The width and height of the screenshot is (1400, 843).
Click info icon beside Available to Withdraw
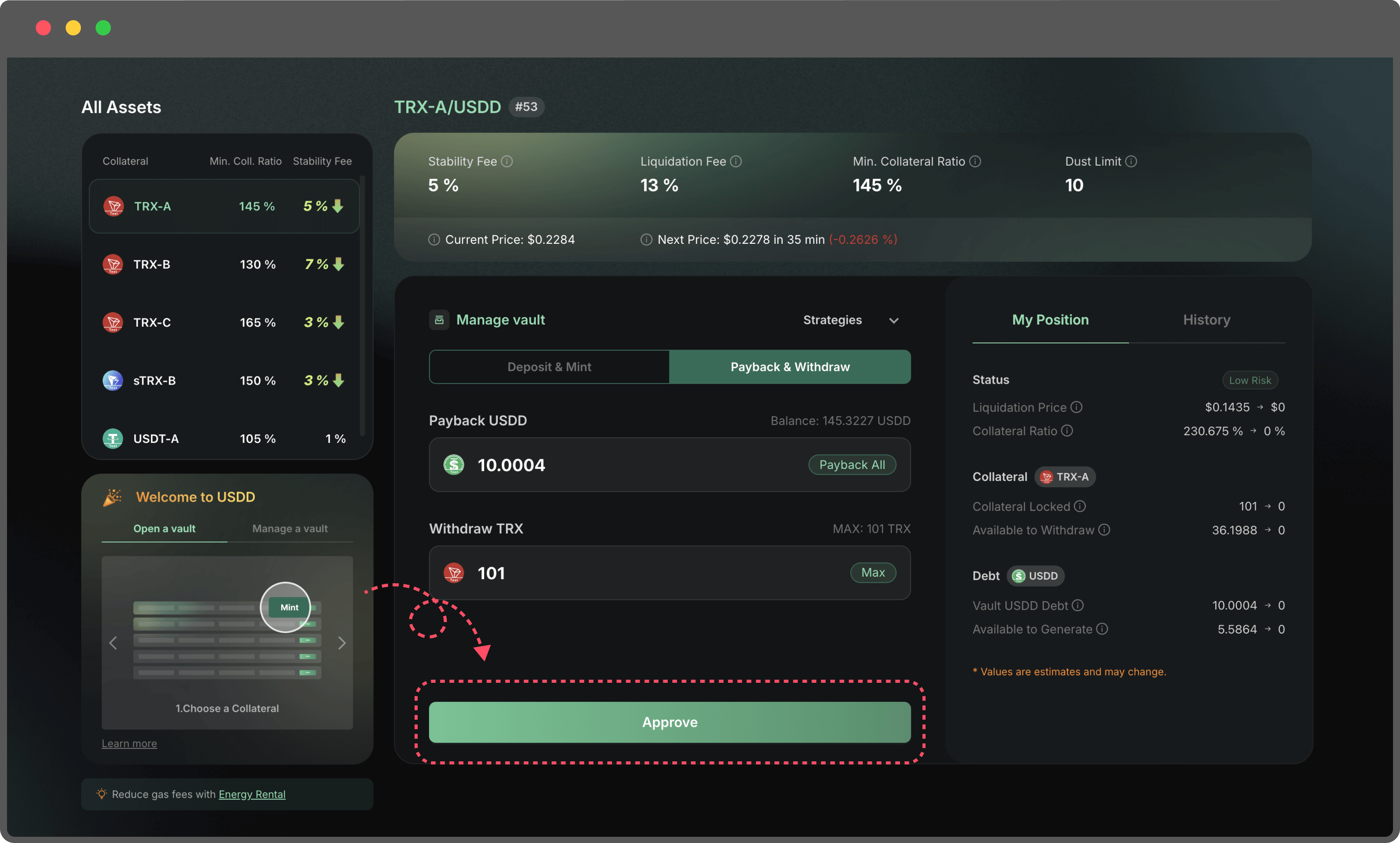pos(1104,530)
